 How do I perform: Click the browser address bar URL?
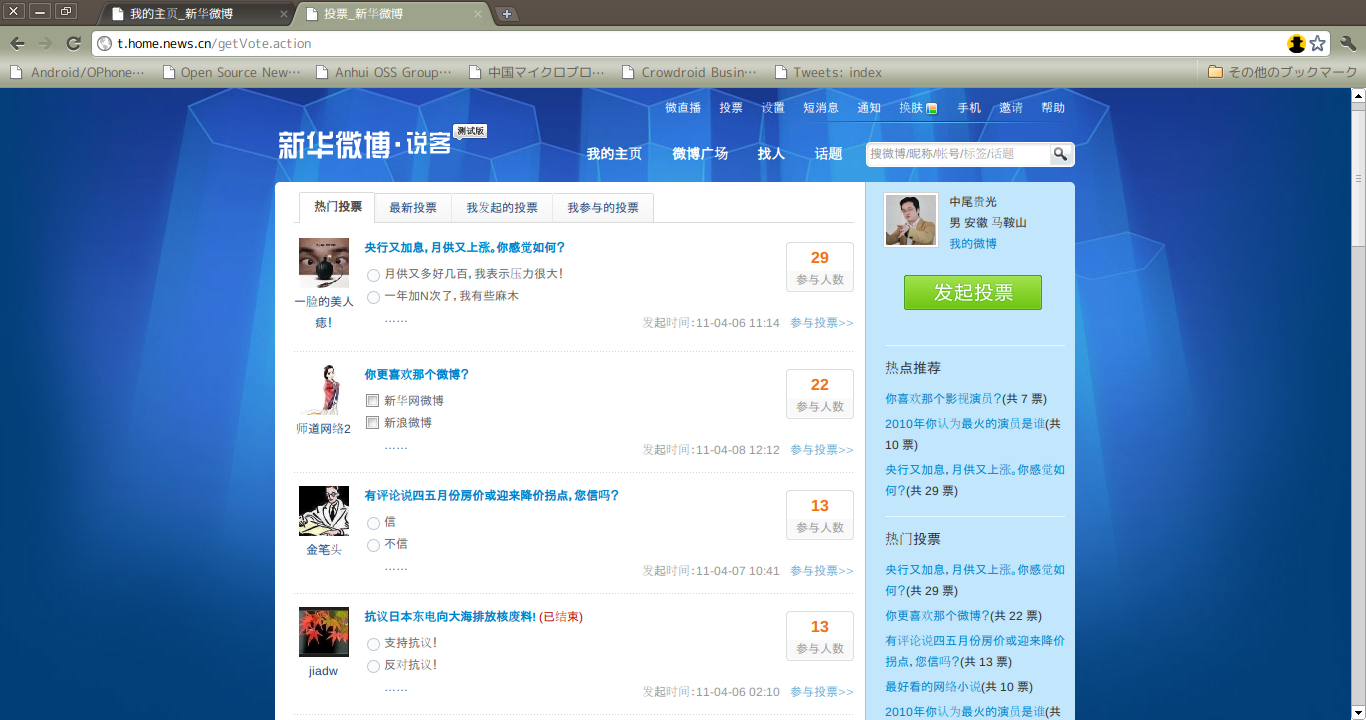[x=214, y=43]
